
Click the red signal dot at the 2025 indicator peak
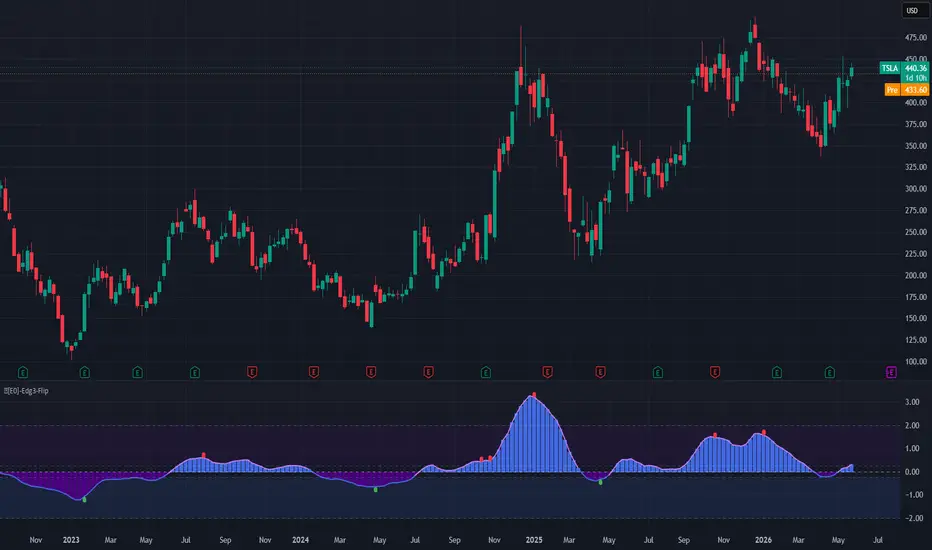[534, 395]
